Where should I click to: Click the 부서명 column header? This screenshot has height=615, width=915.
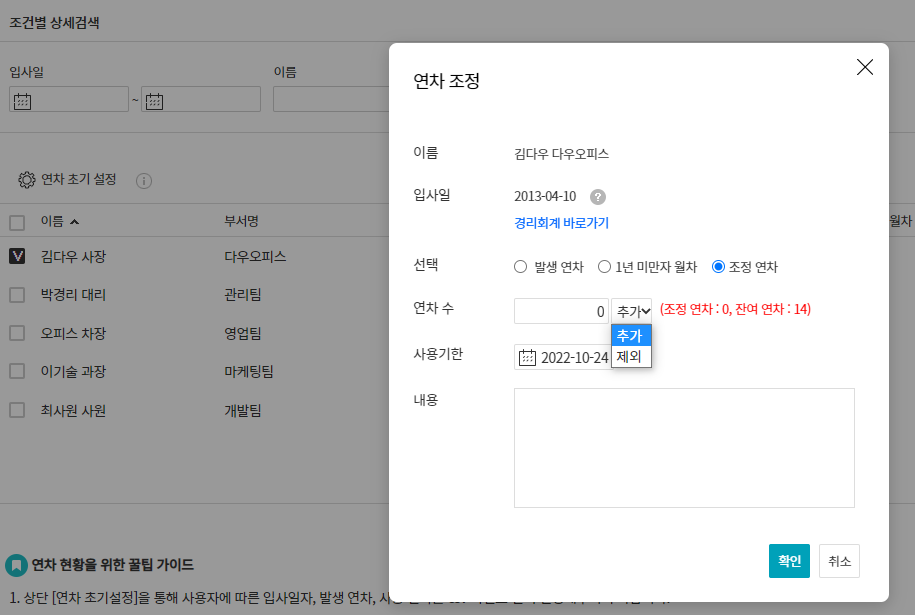241,221
